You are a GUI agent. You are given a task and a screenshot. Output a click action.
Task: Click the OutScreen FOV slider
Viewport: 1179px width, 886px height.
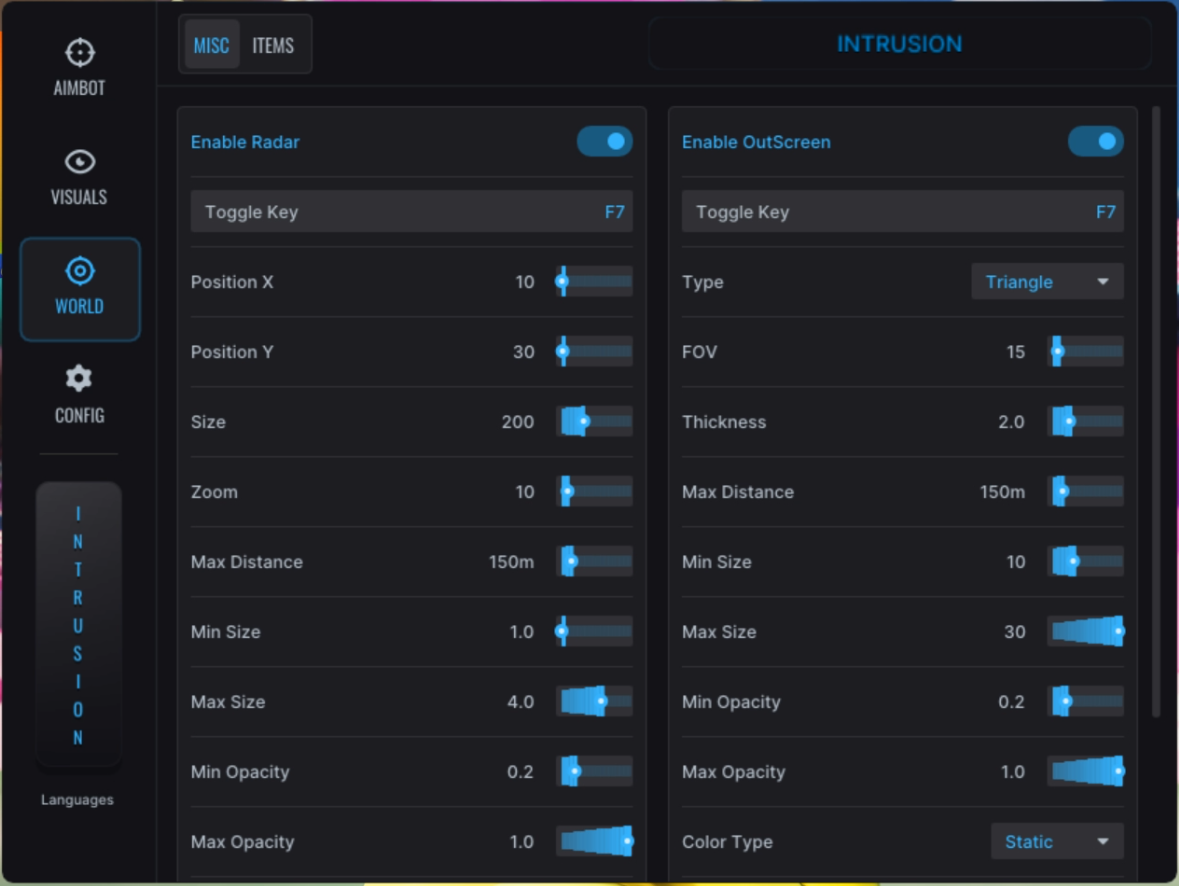[1085, 352]
